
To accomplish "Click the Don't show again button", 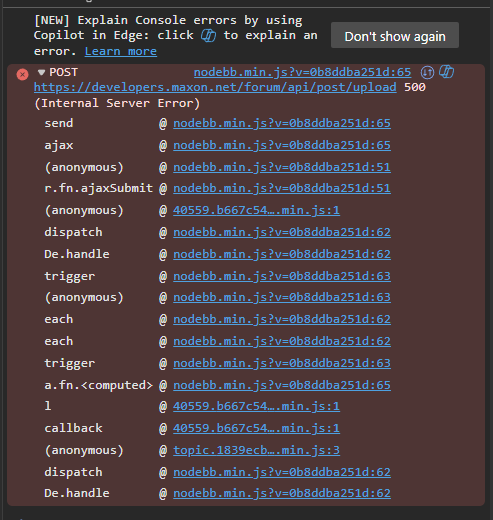I will [395, 35].
